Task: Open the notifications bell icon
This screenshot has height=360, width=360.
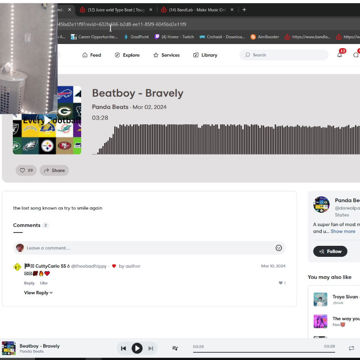Action: (x=340, y=55)
